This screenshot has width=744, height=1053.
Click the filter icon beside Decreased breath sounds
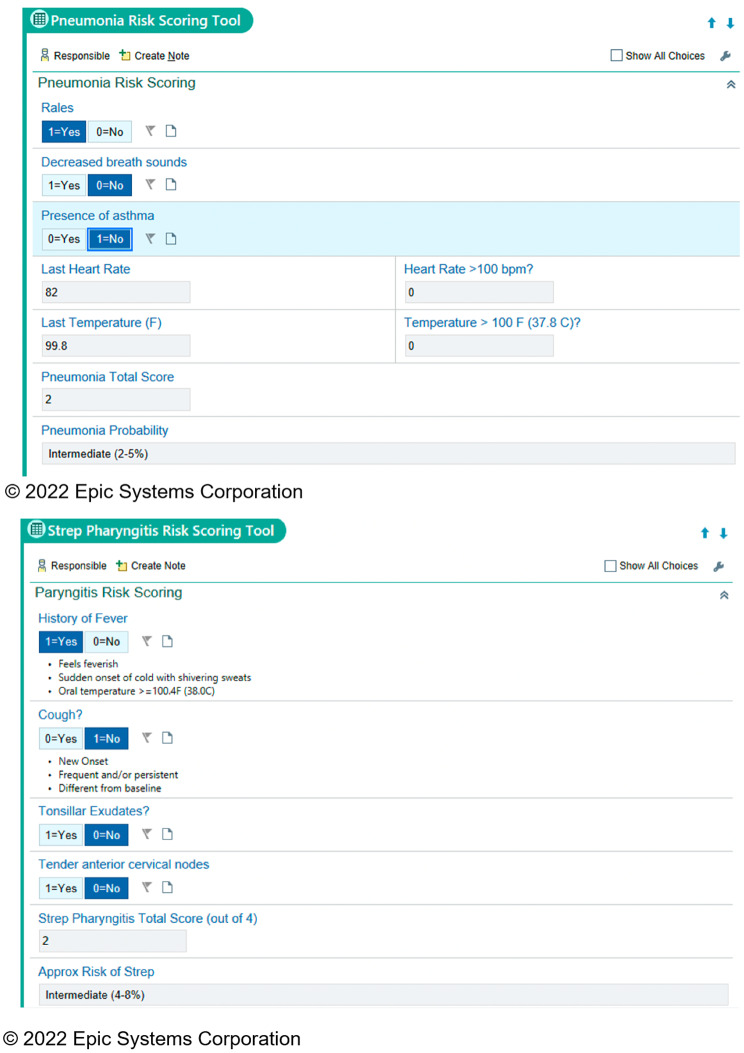(x=150, y=185)
